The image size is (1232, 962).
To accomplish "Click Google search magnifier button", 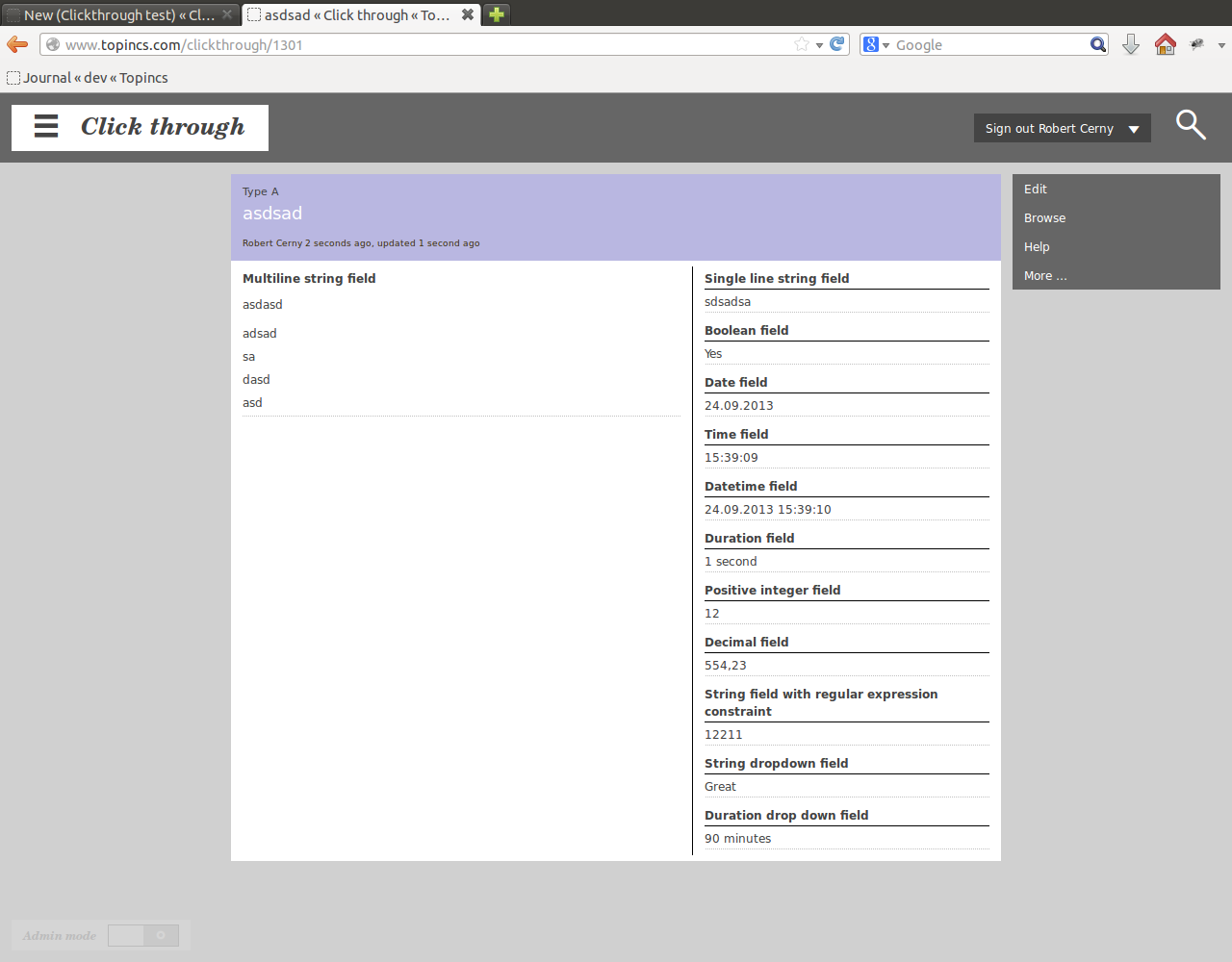I will coord(1097,44).
